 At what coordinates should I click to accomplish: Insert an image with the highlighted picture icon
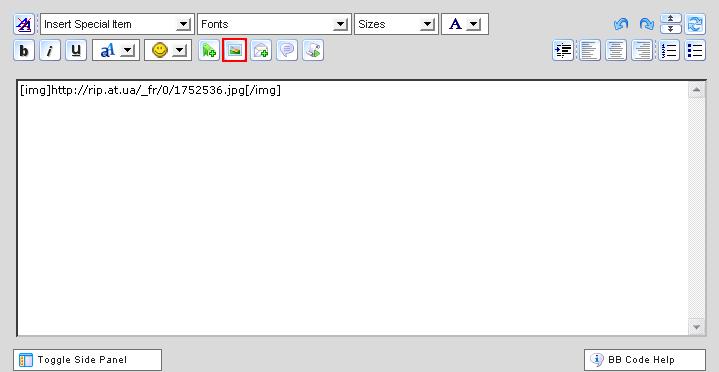click(x=235, y=50)
